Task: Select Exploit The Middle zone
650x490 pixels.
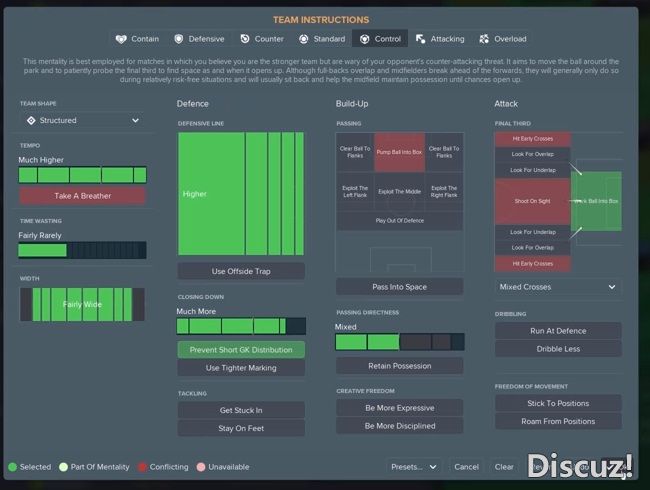Action: point(400,192)
